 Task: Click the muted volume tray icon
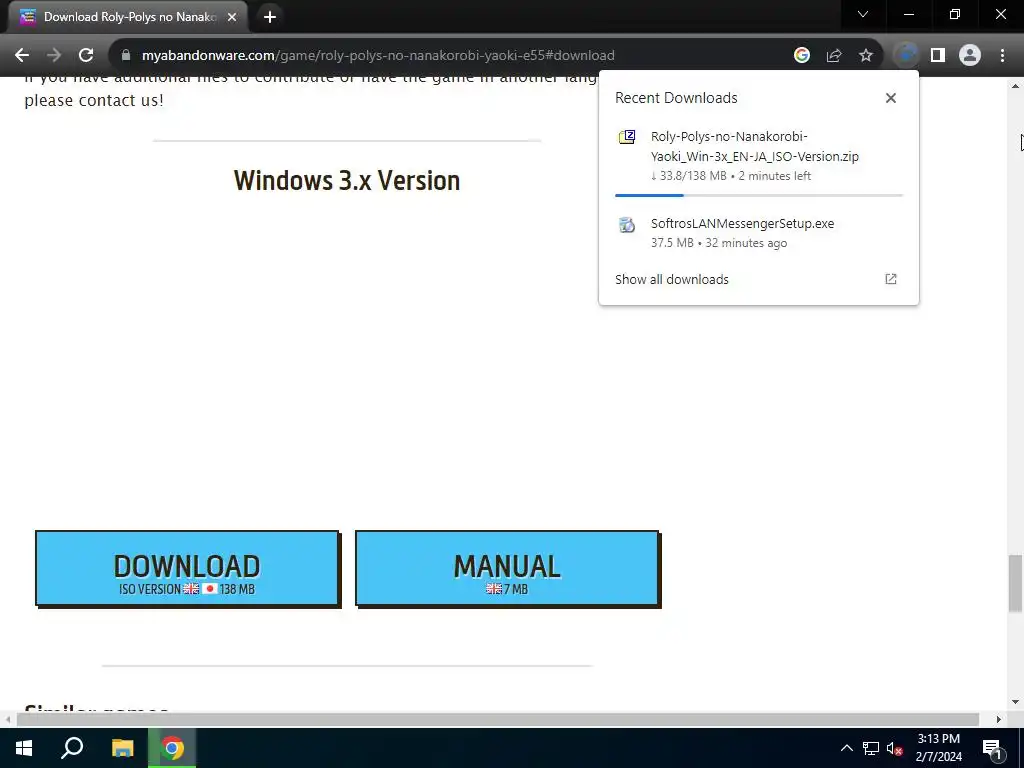(x=895, y=748)
